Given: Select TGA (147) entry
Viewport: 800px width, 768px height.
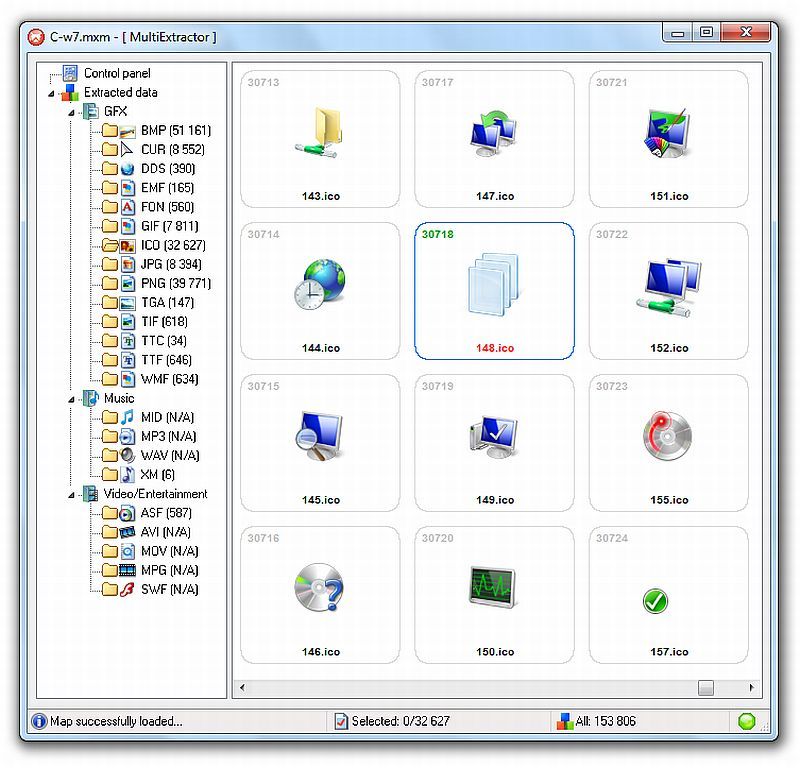Looking at the screenshot, I should point(167,303).
